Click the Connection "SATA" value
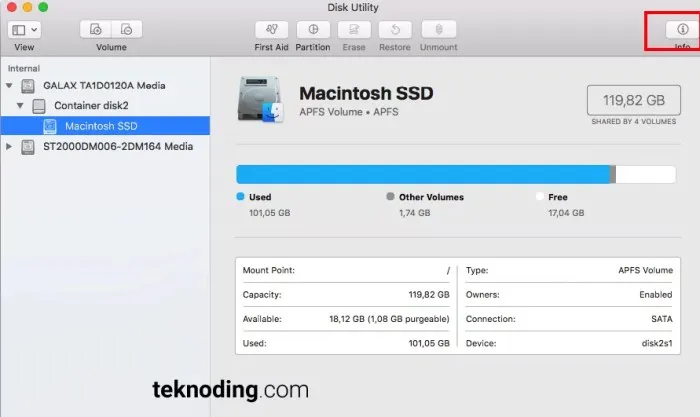 (662, 319)
